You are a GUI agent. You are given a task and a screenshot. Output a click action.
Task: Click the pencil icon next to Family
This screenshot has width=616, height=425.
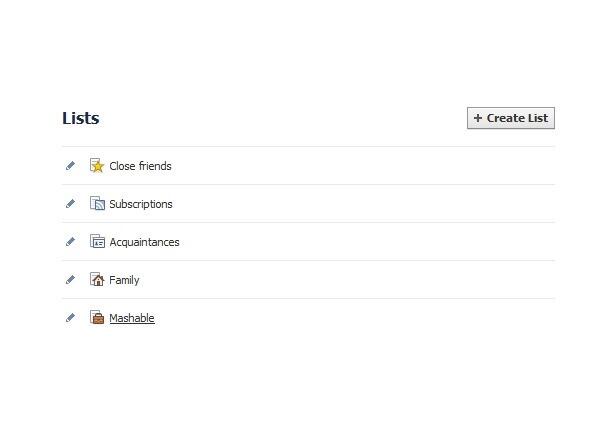point(70,280)
